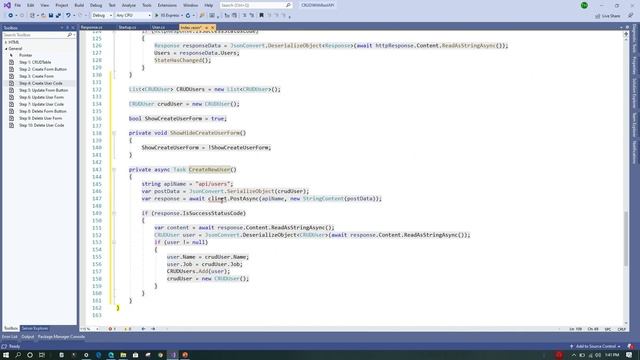Open Add to Source Control dropdown
The width and height of the screenshot is (640, 360).
pos(596,347)
